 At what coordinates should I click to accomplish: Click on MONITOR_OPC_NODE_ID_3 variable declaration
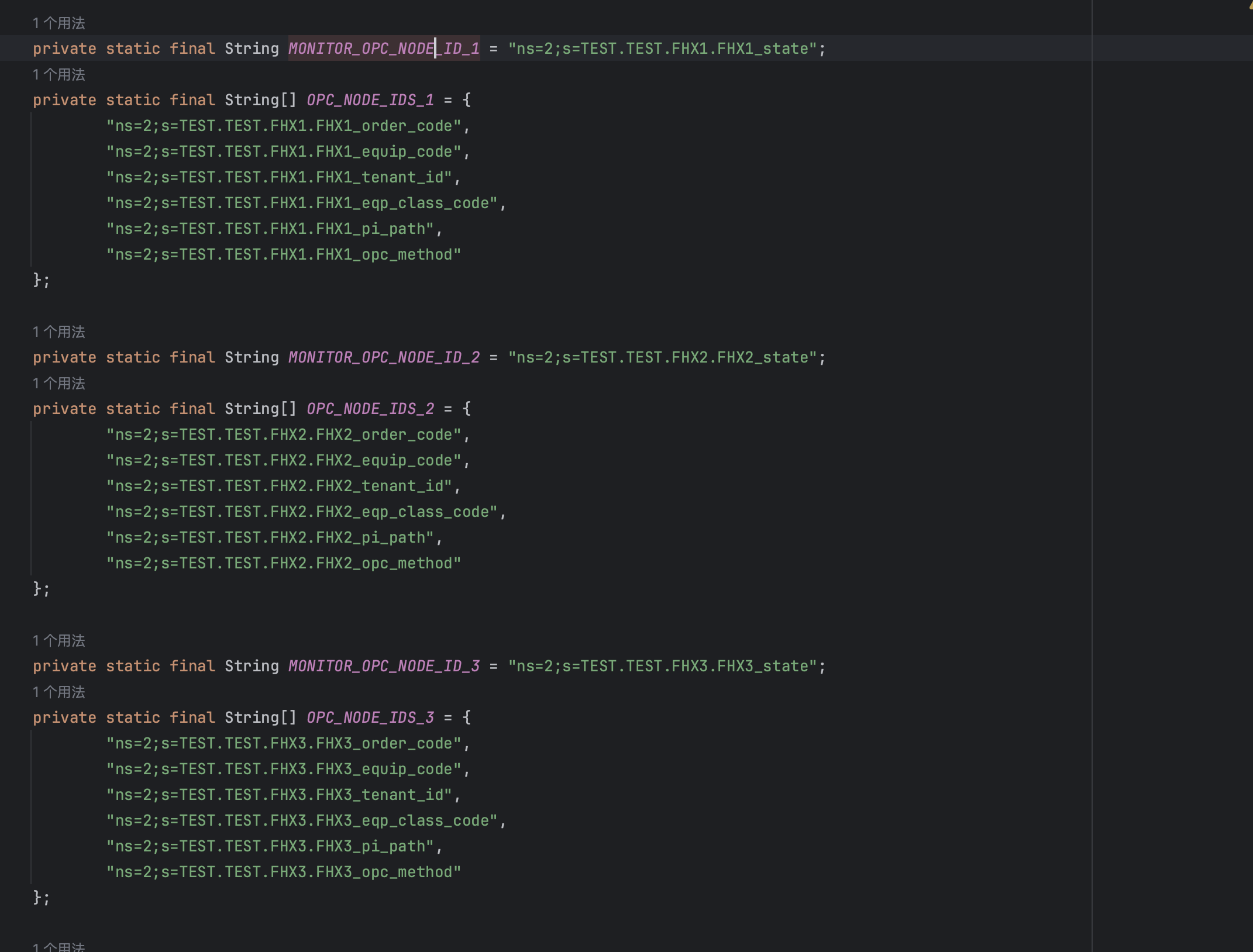tap(384, 666)
